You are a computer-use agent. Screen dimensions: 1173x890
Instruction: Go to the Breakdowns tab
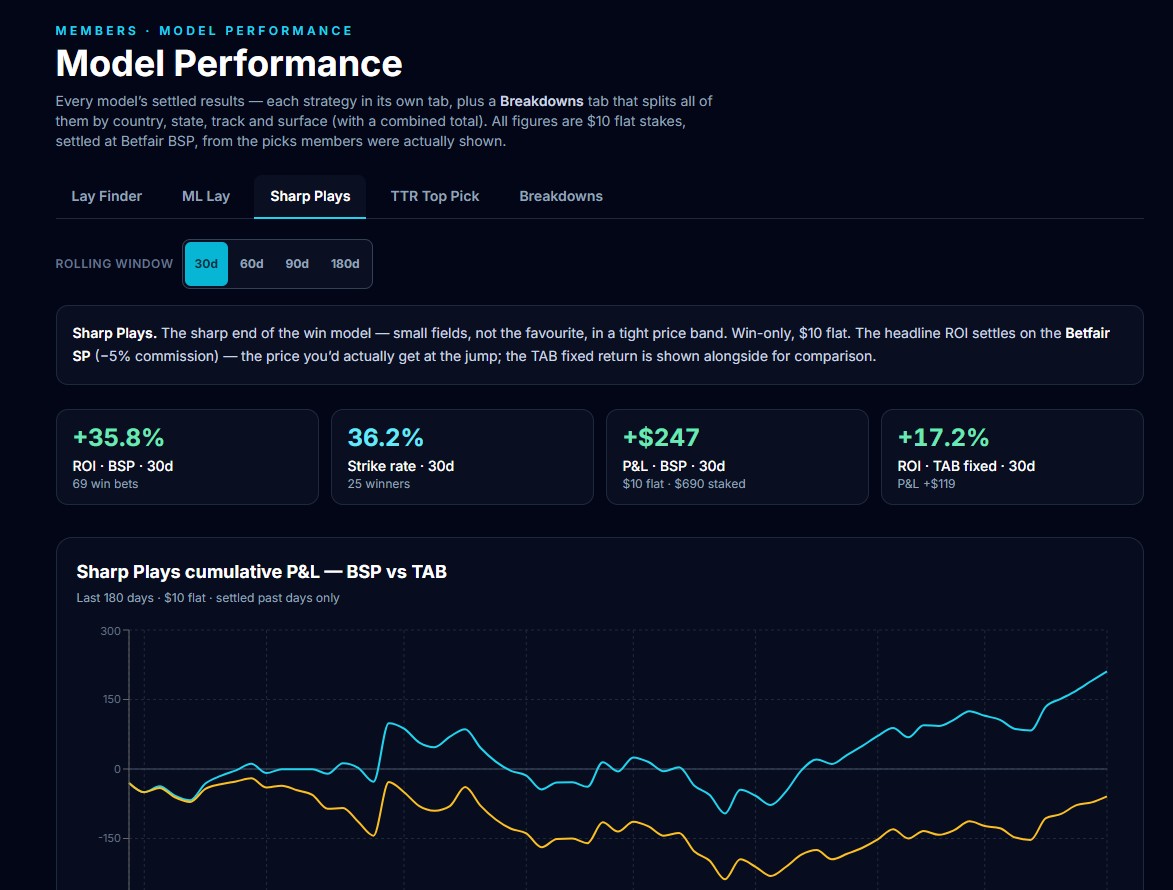pos(561,196)
